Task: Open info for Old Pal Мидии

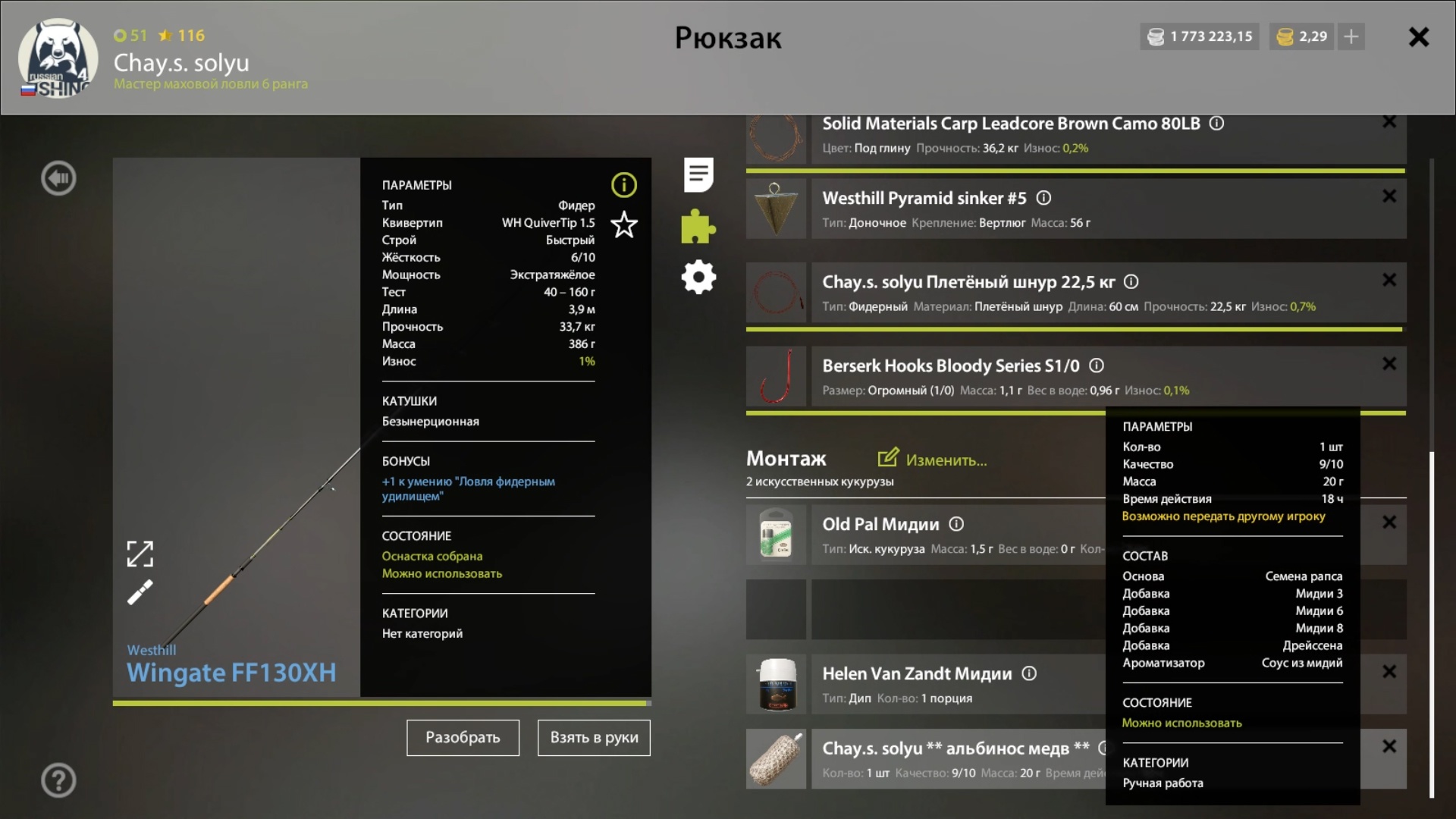Action: [x=956, y=524]
